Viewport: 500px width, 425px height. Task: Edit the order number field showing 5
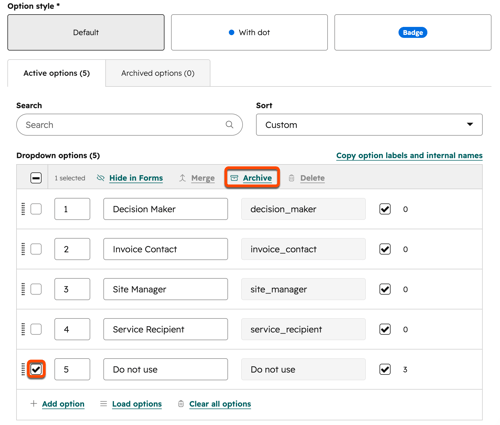(72, 369)
